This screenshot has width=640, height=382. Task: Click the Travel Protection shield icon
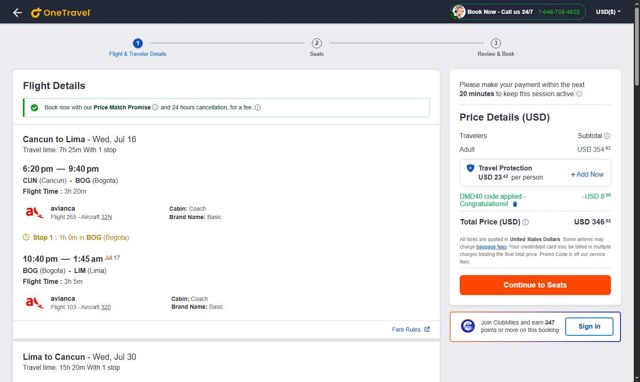pyautogui.click(x=470, y=168)
